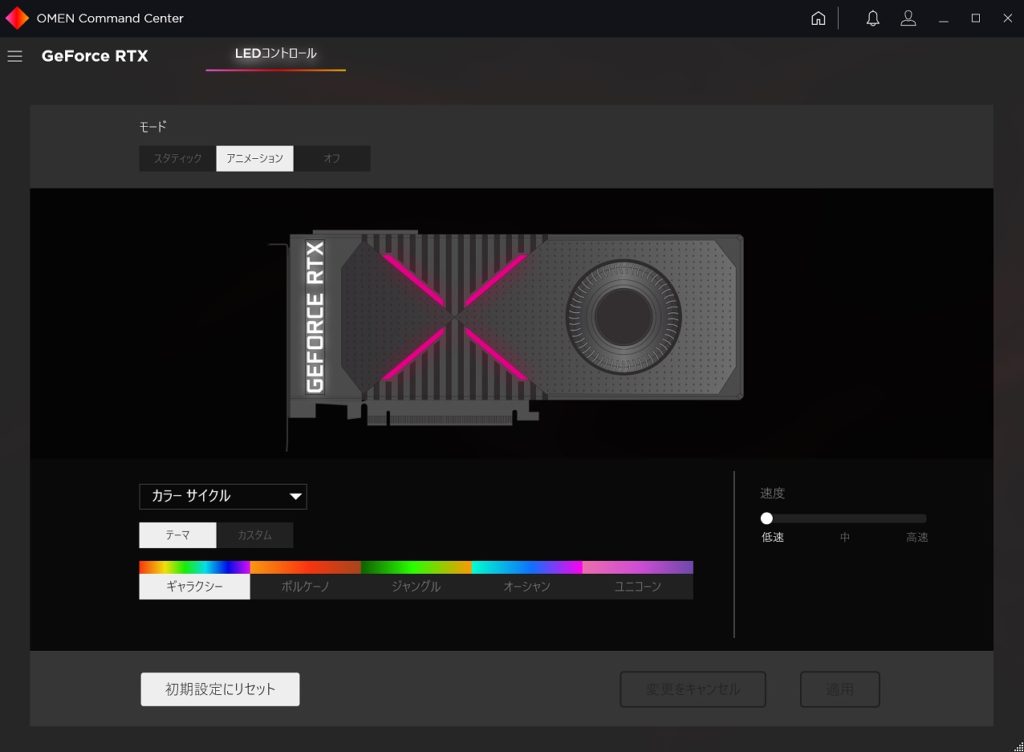The image size is (1024, 752).
Task: Choose the ボルケーノ theme
Action: tap(305, 587)
